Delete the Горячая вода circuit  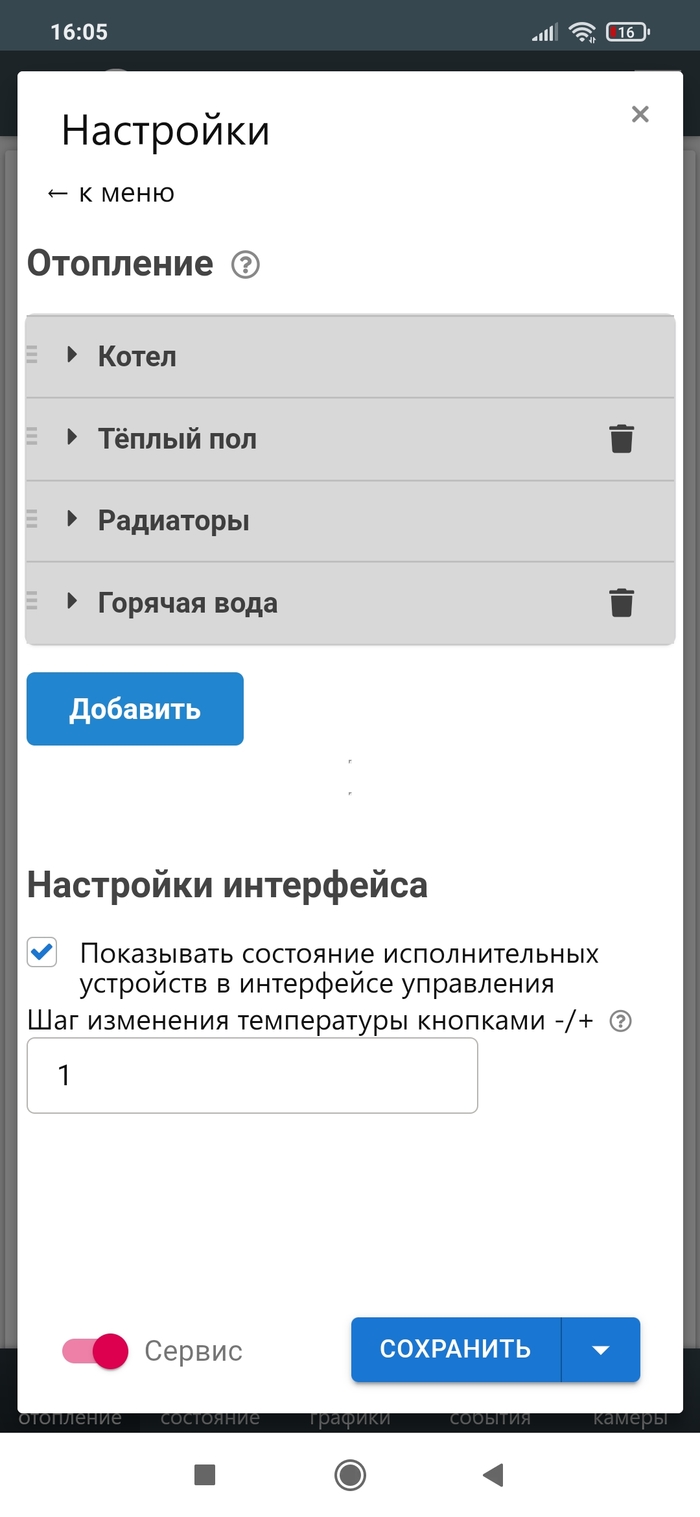pos(621,603)
